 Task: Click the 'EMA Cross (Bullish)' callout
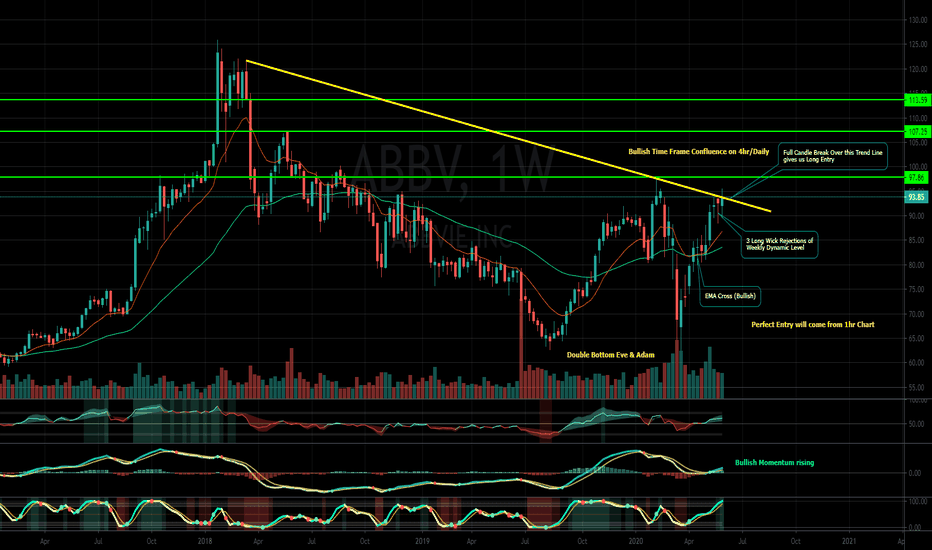pos(730,296)
